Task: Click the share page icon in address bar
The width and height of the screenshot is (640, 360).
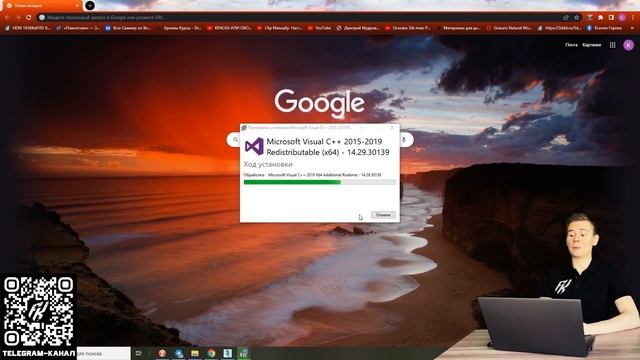Action: pos(566,18)
